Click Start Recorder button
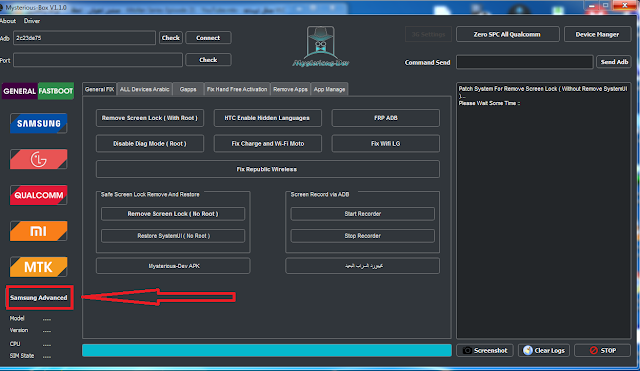 point(362,213)
